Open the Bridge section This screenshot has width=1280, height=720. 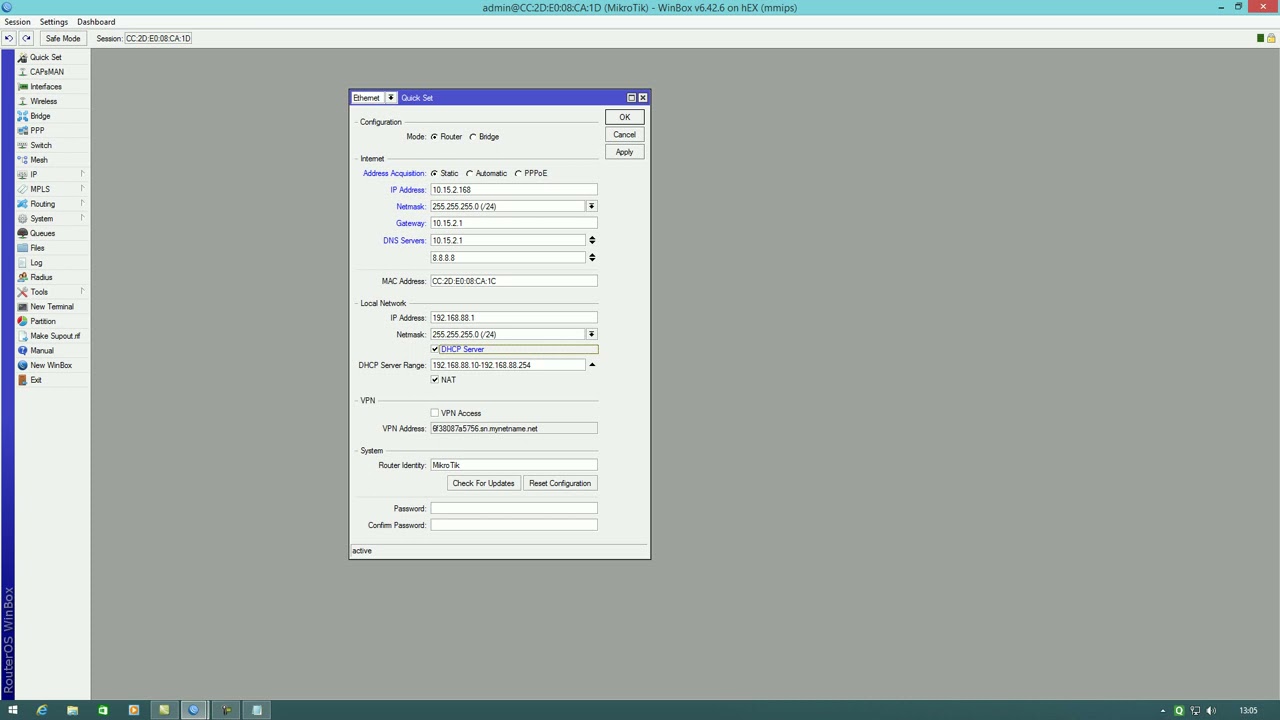(40, 116)
